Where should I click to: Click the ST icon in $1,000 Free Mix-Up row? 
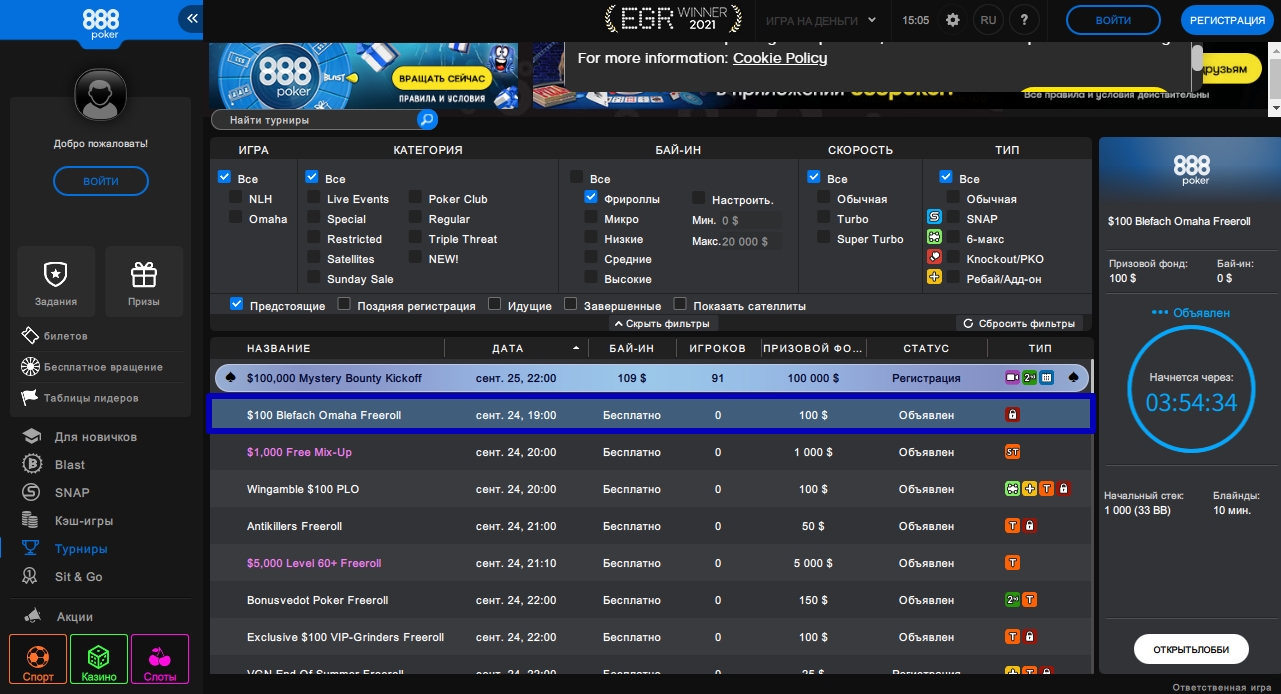[1012, 452]
